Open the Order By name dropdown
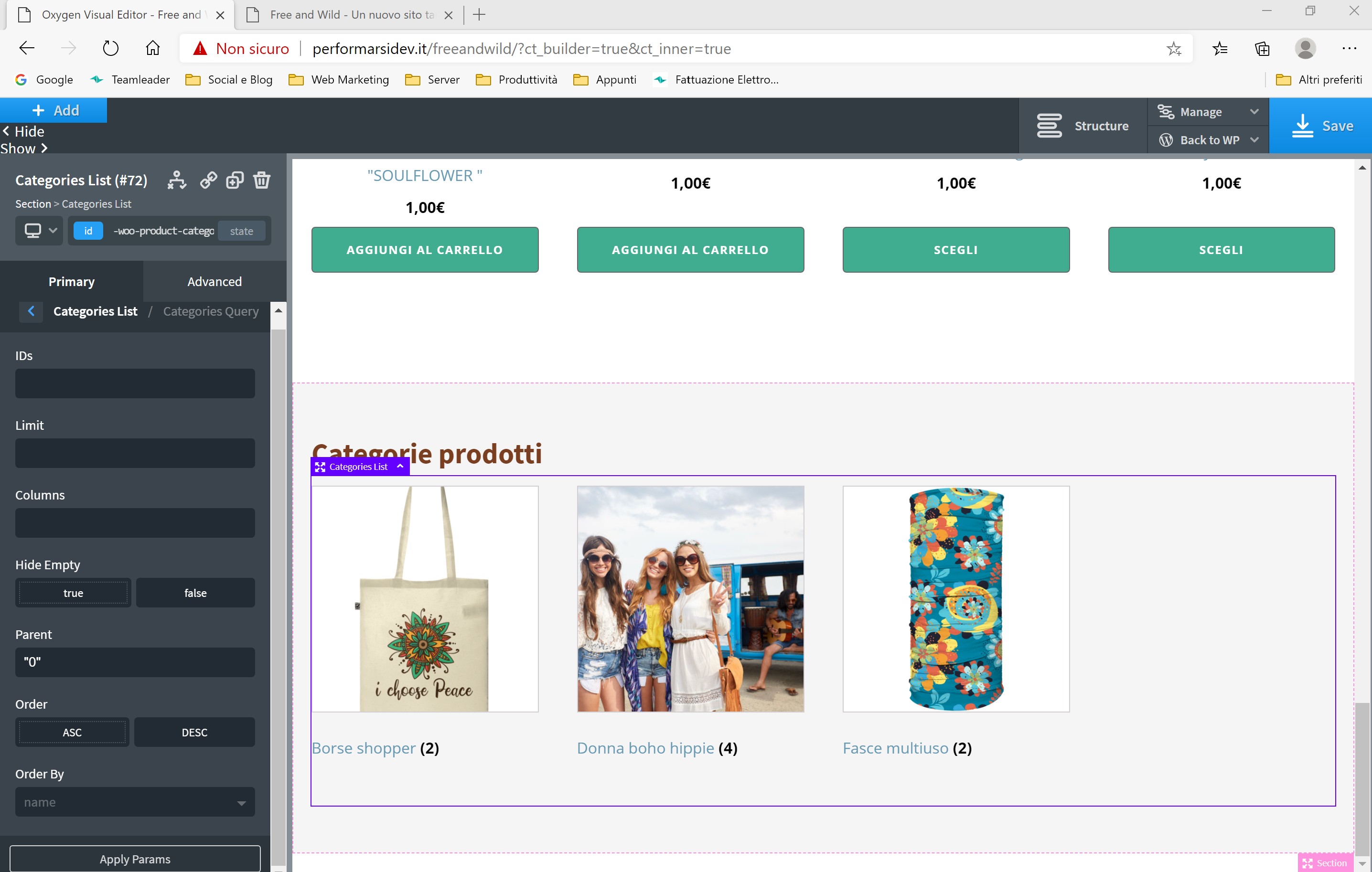Image resolution: width=1372 pixels, height=872 pixels. 134,802
